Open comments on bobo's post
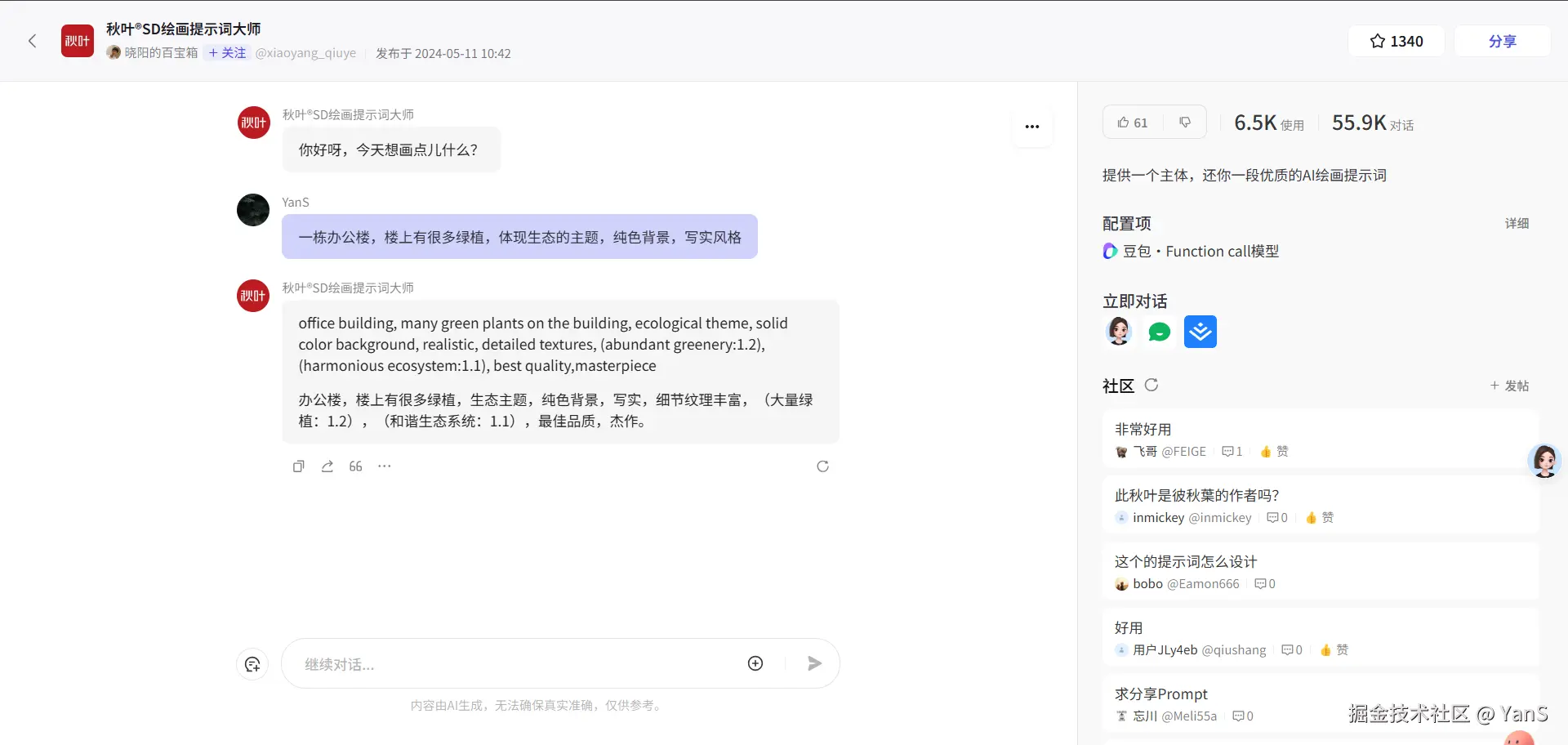 pyautogui.click(x=1265, y=584)
